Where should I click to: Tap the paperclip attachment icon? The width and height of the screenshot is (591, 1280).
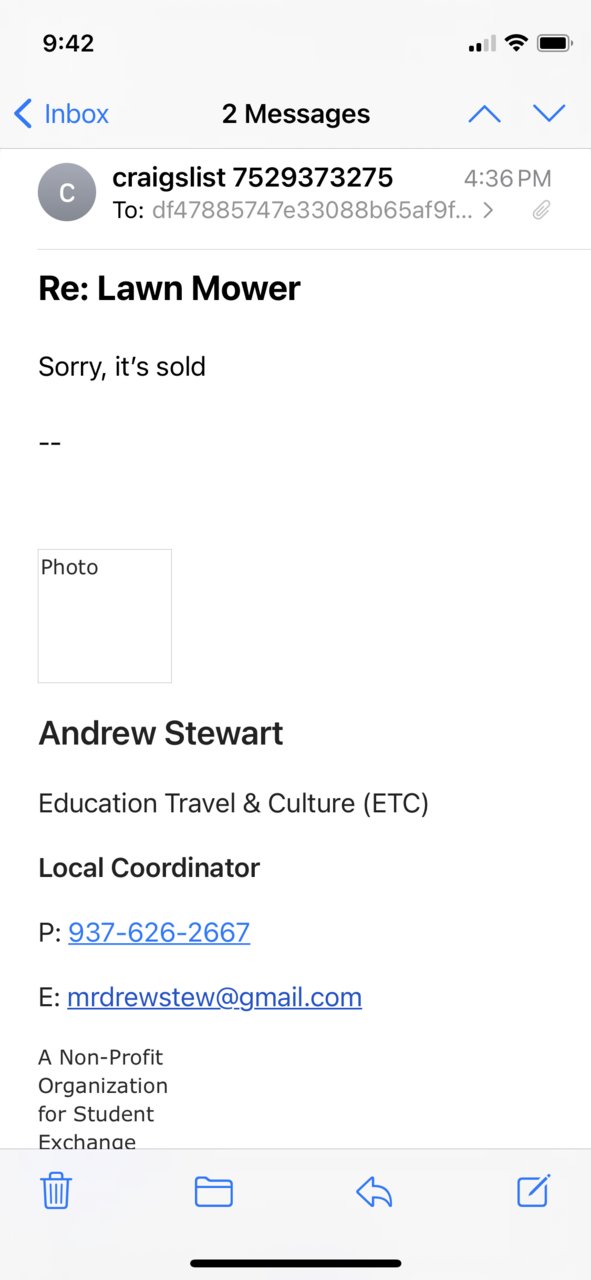pyautogui.click(x=541, y=211)
